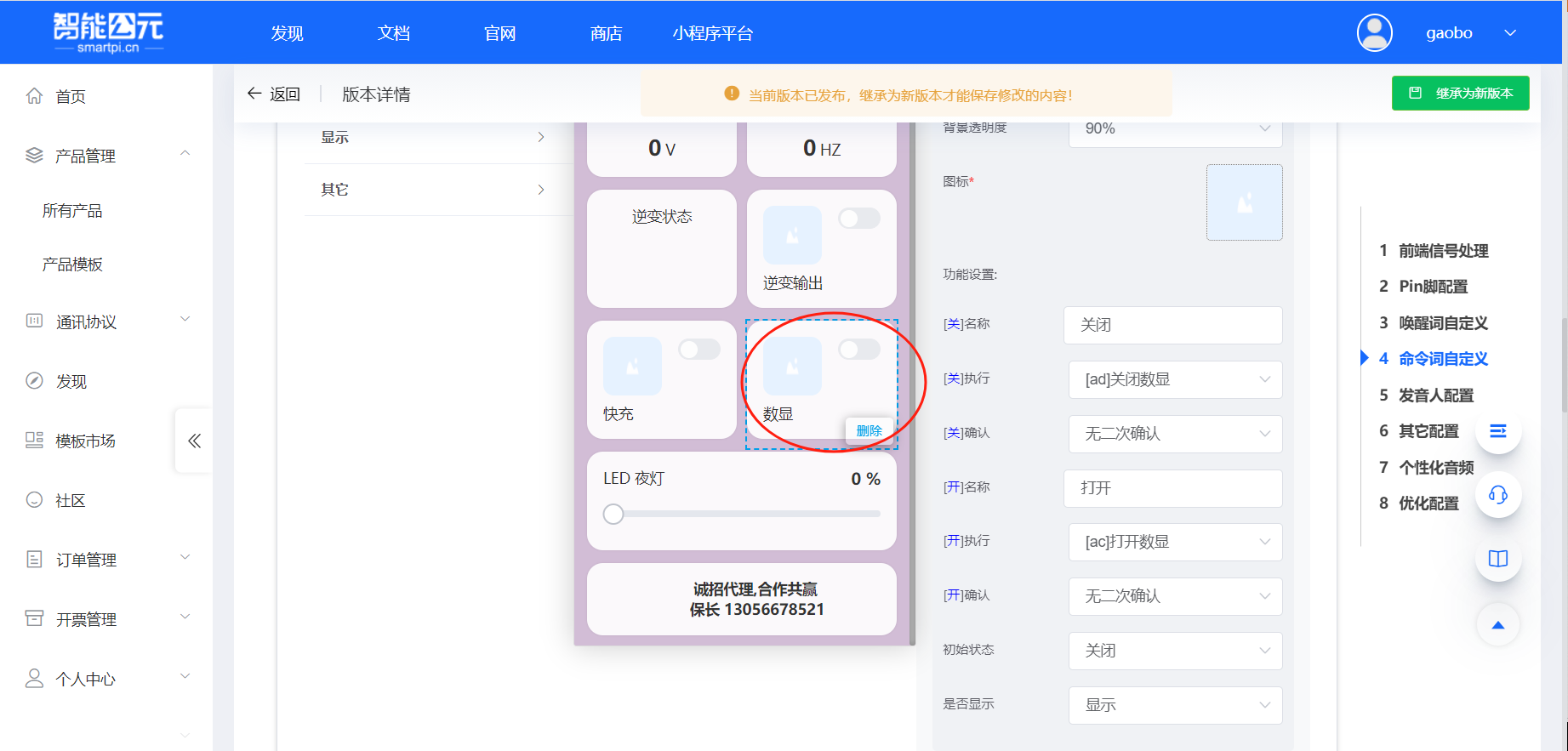
Task: Jump to 优化配置 section
Action: coord(1429,504)
